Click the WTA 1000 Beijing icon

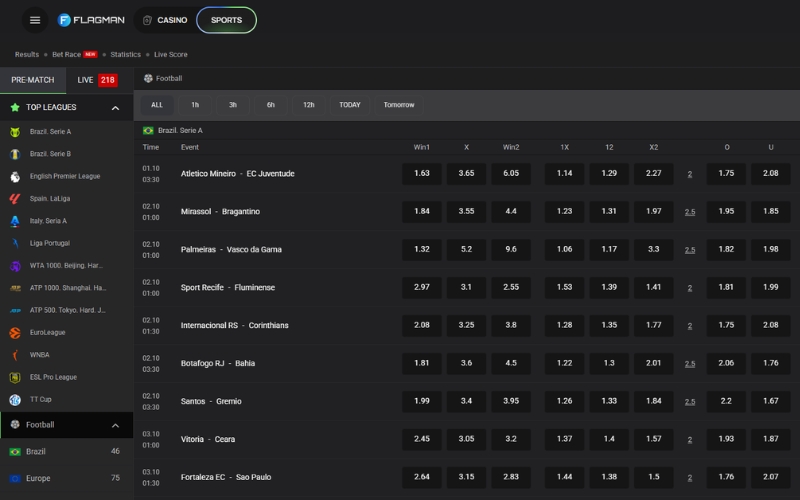[x=15, y=266]
